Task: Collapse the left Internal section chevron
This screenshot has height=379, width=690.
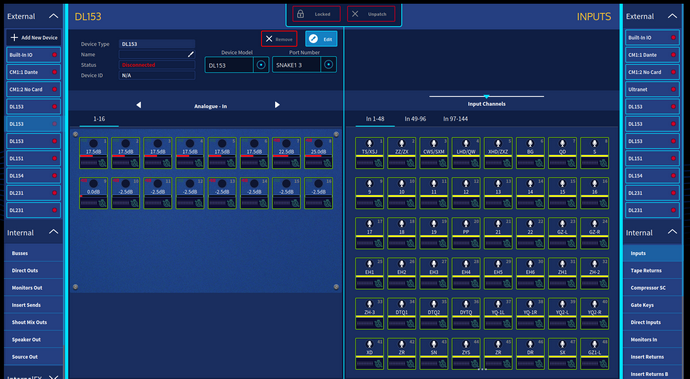Action: coord(53,232)
